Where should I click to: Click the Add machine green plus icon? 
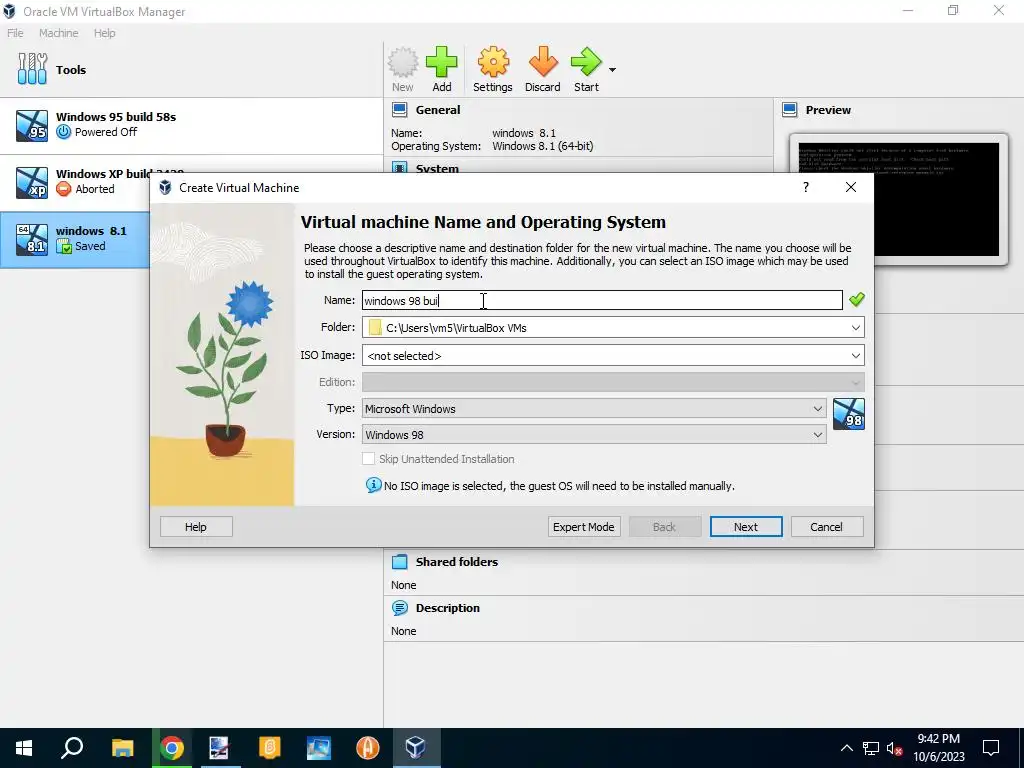(441, 62)
